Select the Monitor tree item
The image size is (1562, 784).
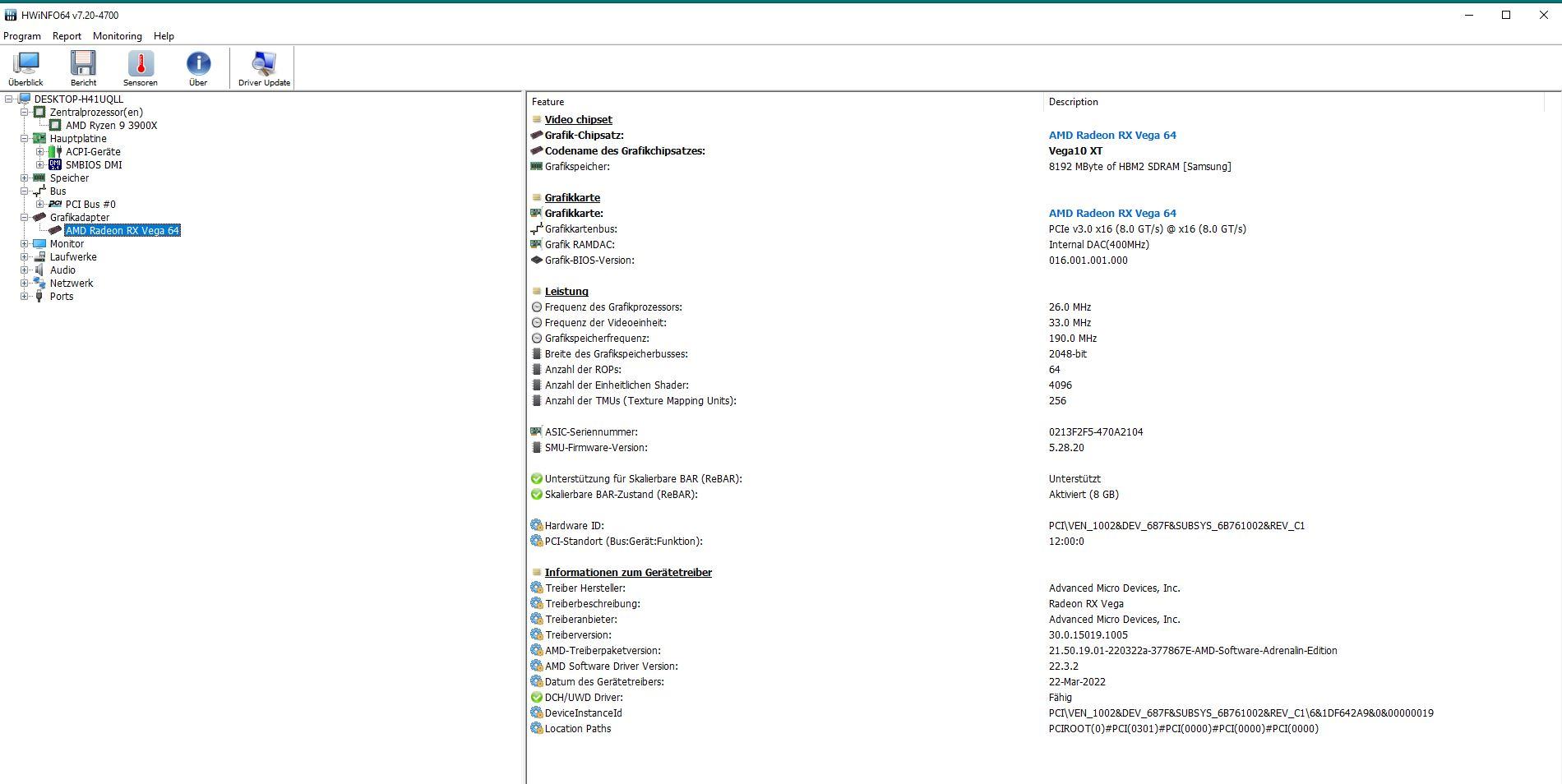coord(67,244)
